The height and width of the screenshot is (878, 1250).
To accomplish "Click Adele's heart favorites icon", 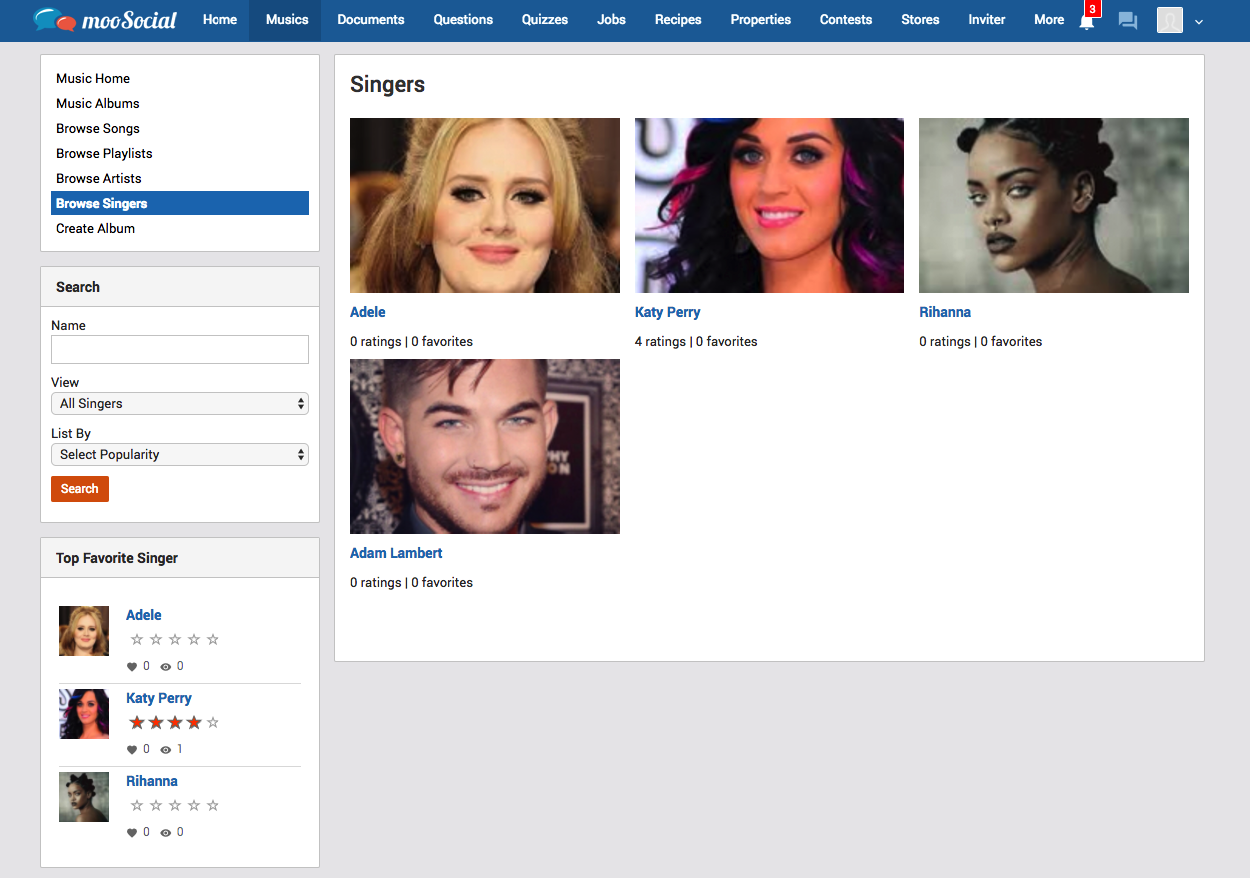I will 132,666.
